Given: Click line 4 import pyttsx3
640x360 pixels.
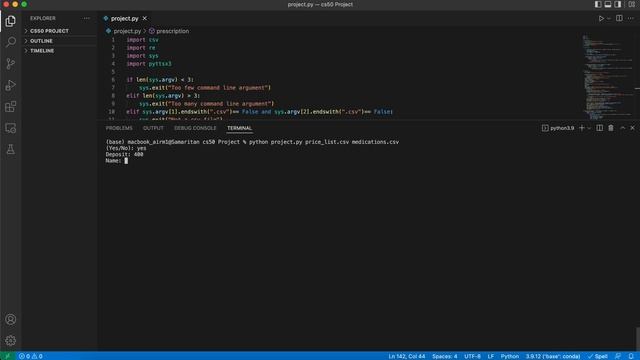Looking at the screenshot, I should (149, 64).
